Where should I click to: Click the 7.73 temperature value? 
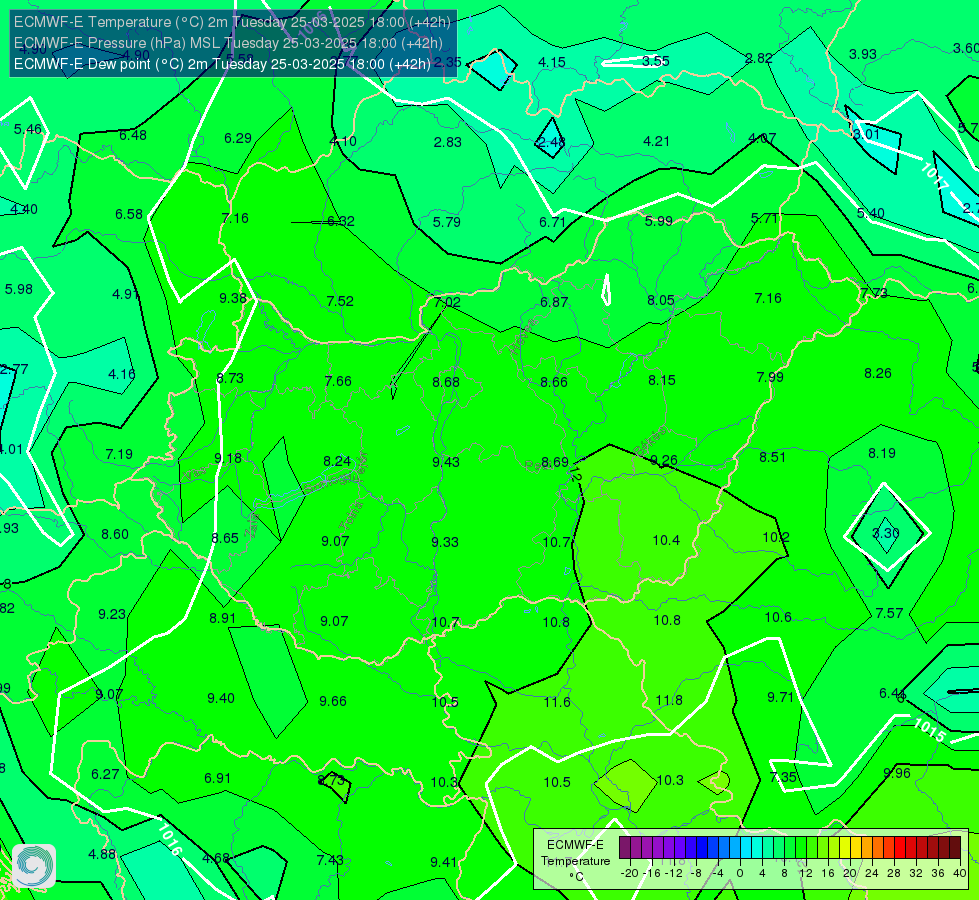coord(873,293)
